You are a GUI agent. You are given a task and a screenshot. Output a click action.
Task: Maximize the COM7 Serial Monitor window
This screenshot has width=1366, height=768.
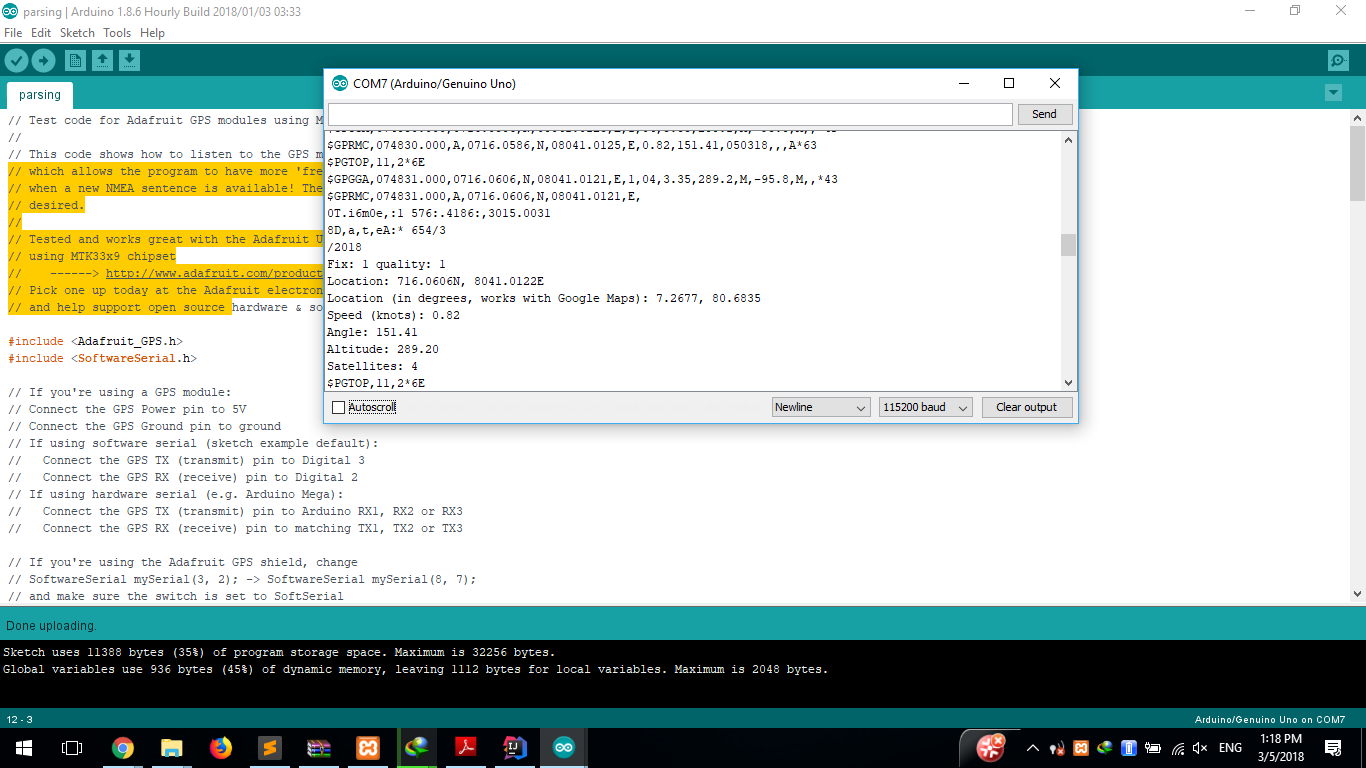click(x=1009, y=84)
